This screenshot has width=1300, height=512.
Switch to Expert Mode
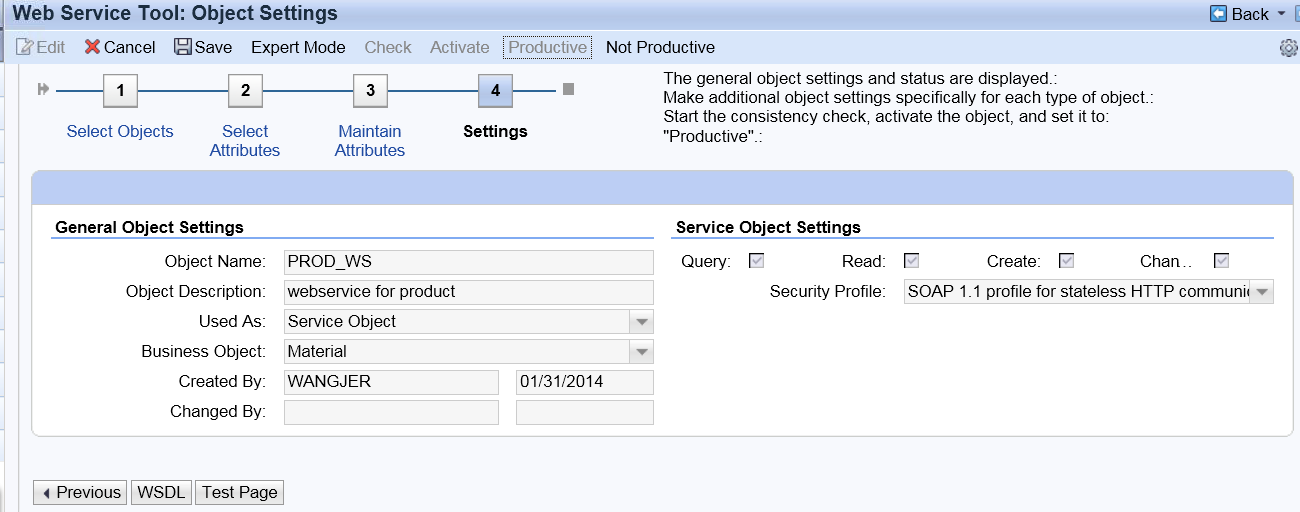pos(298,47)
